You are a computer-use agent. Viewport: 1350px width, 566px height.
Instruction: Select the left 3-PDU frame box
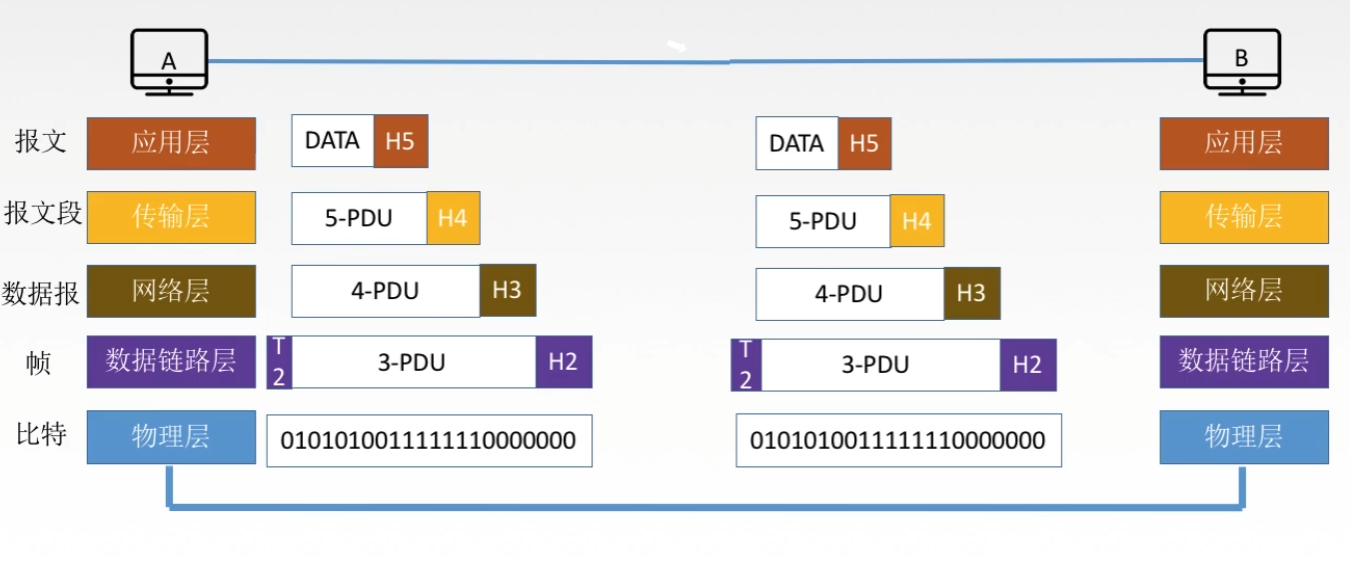414,362
